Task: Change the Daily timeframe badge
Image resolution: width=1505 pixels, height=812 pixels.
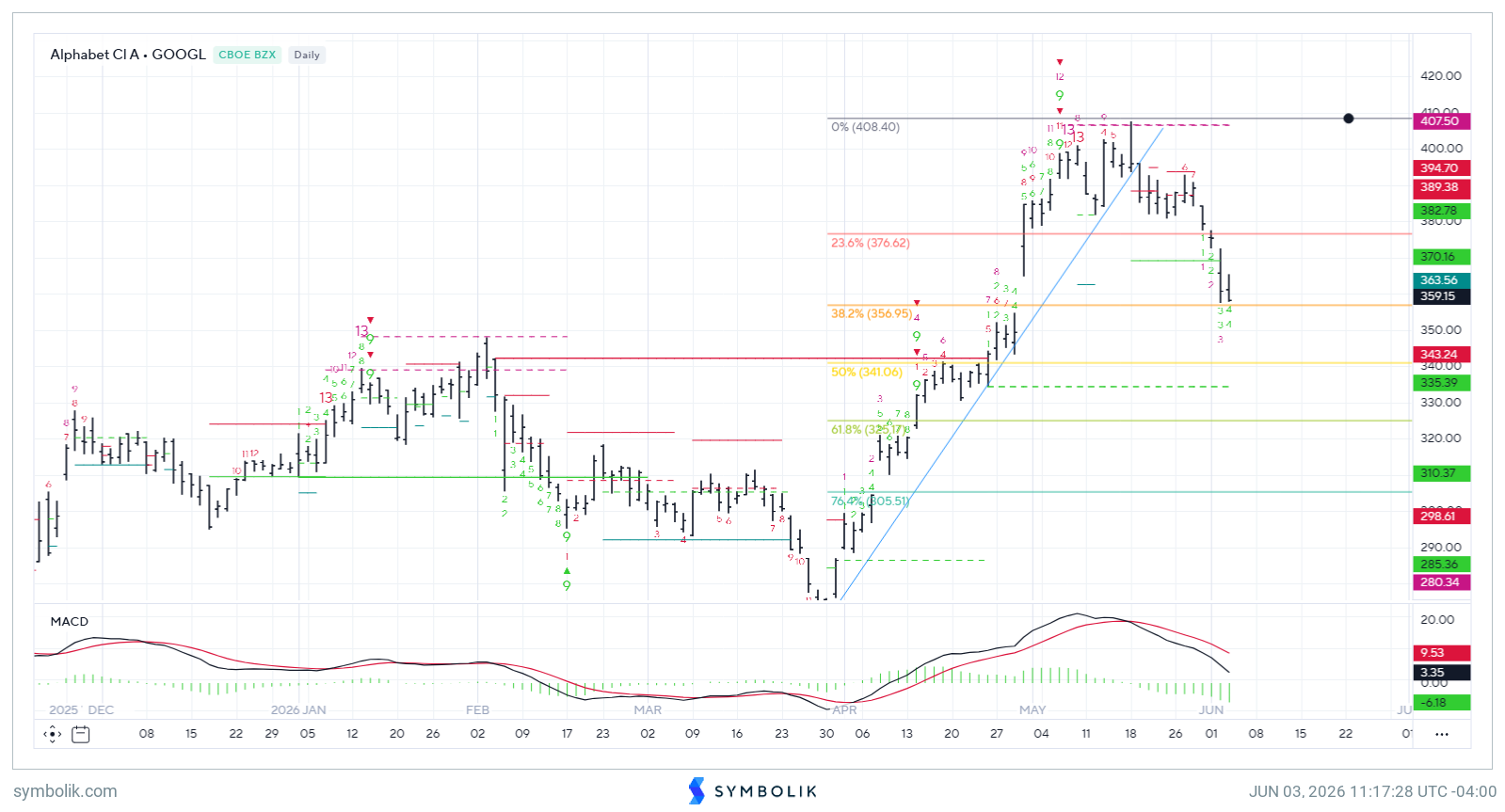Action: click(x=307, y=55)
